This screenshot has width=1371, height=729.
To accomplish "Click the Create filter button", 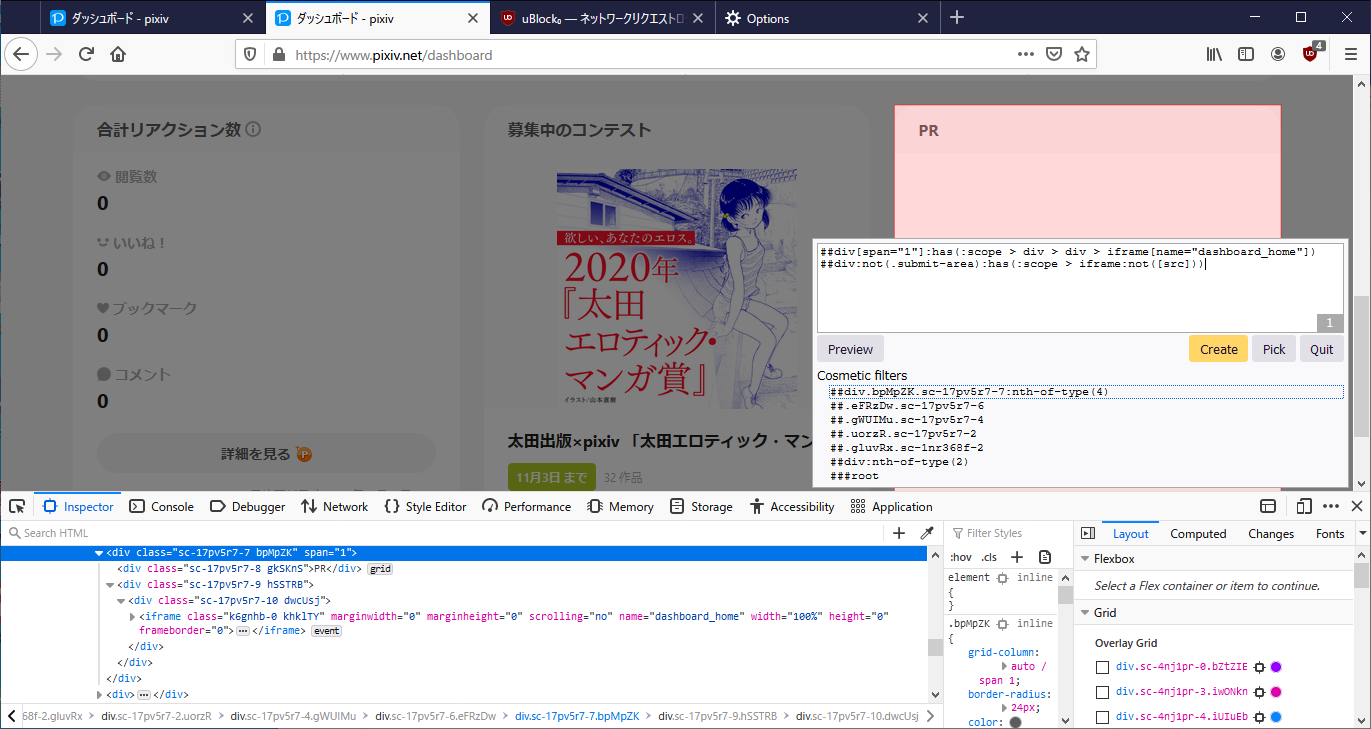I will pyautogui.click(x=1218, y=349).
